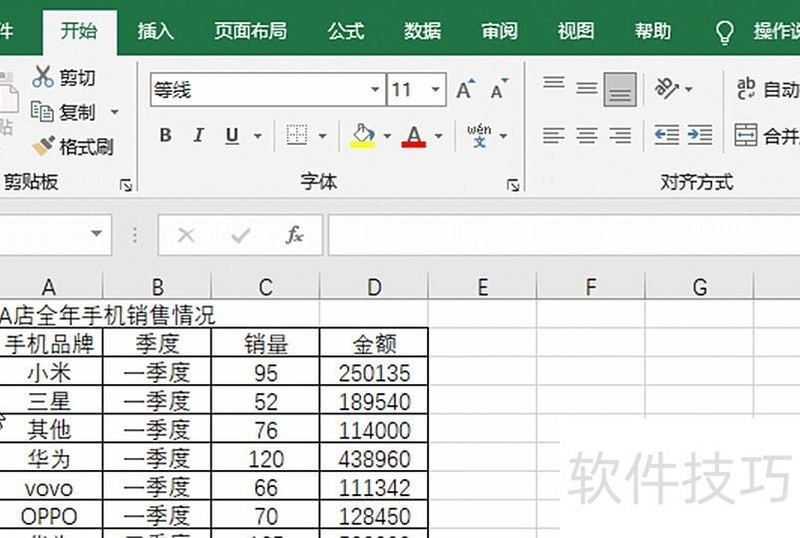Set bottom vertical alignment
800x538 pixels.
point(620,89)
